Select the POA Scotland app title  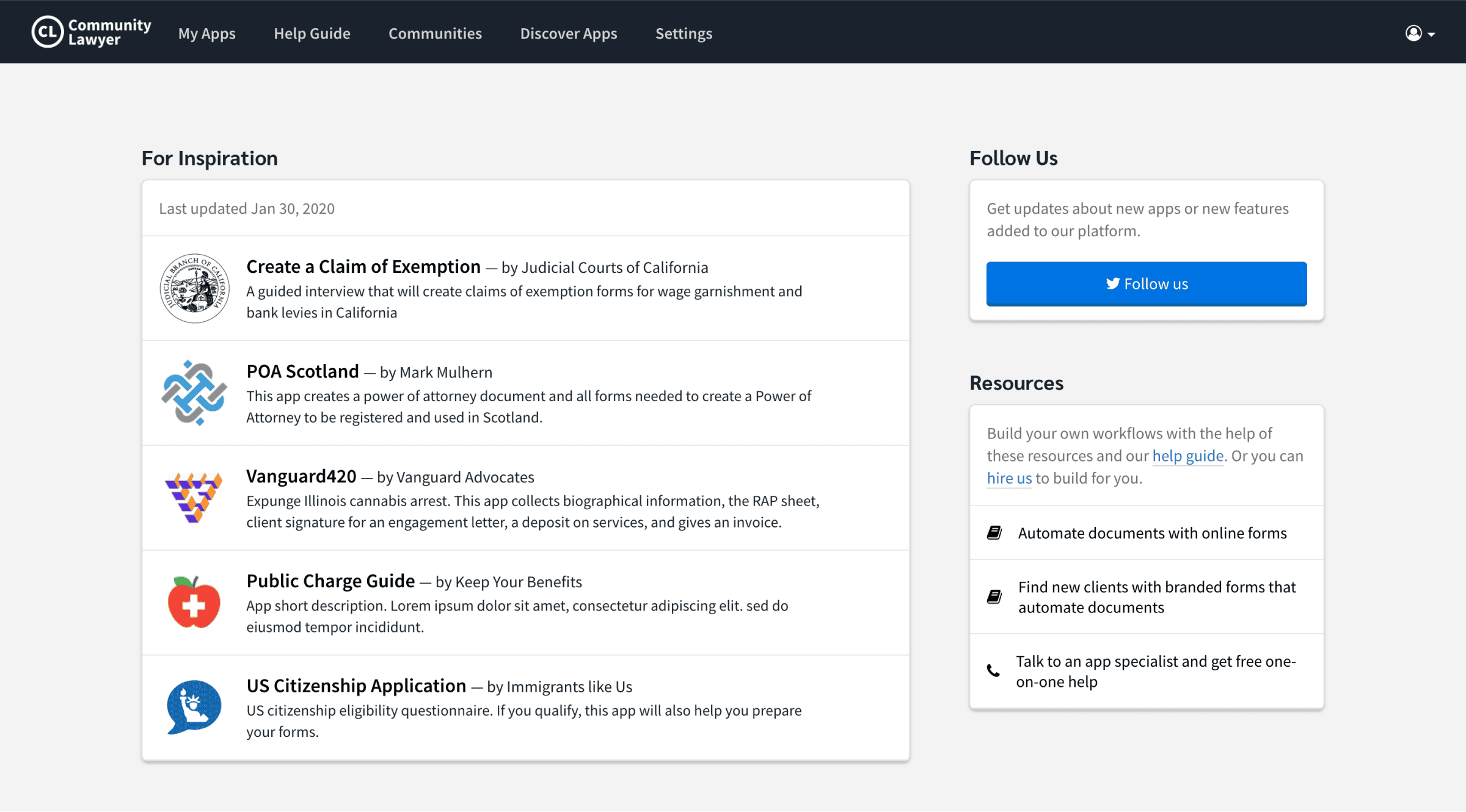[303, 371]
